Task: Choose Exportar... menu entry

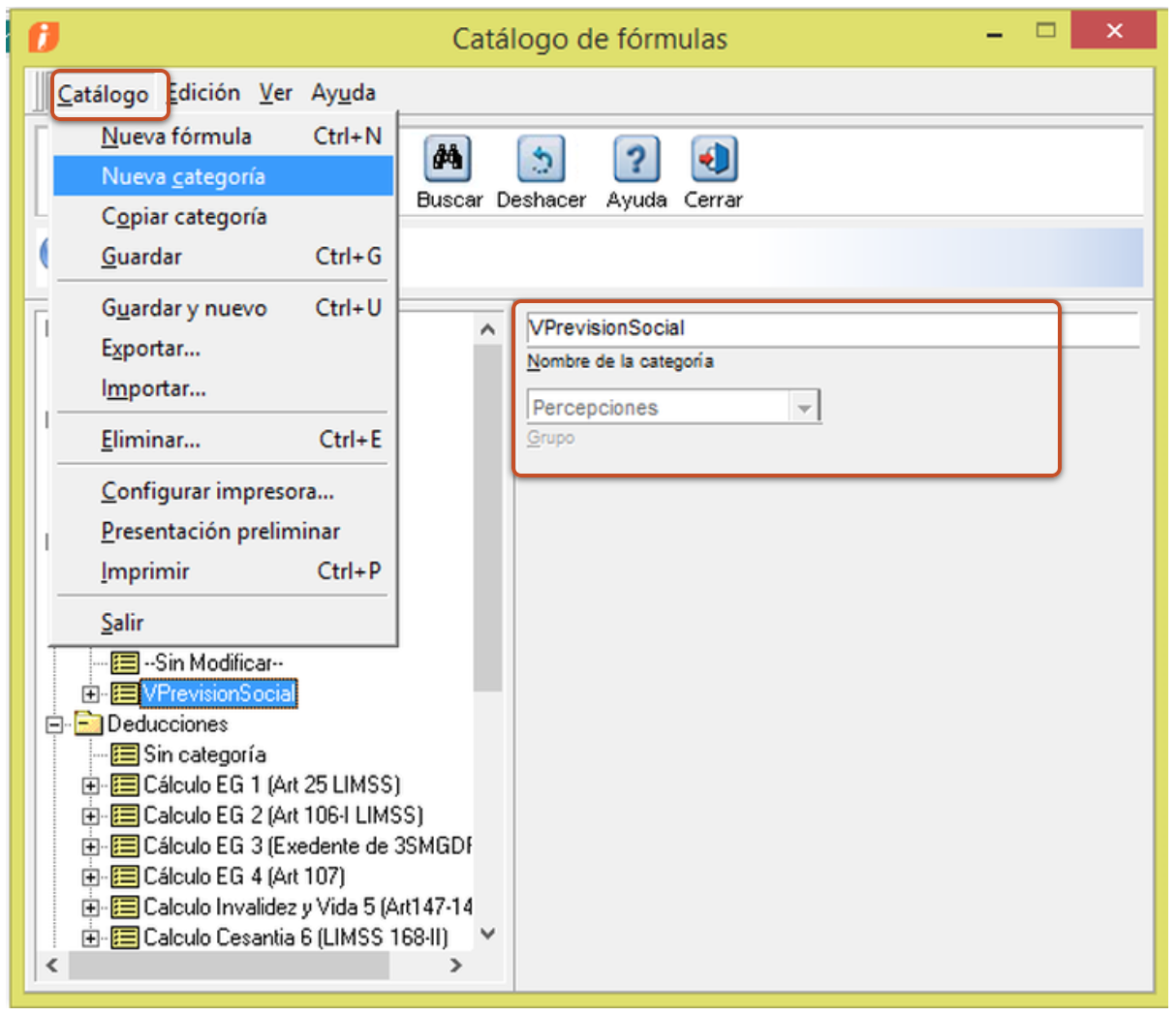Action: pyautogui.click(x=224, y=349)
